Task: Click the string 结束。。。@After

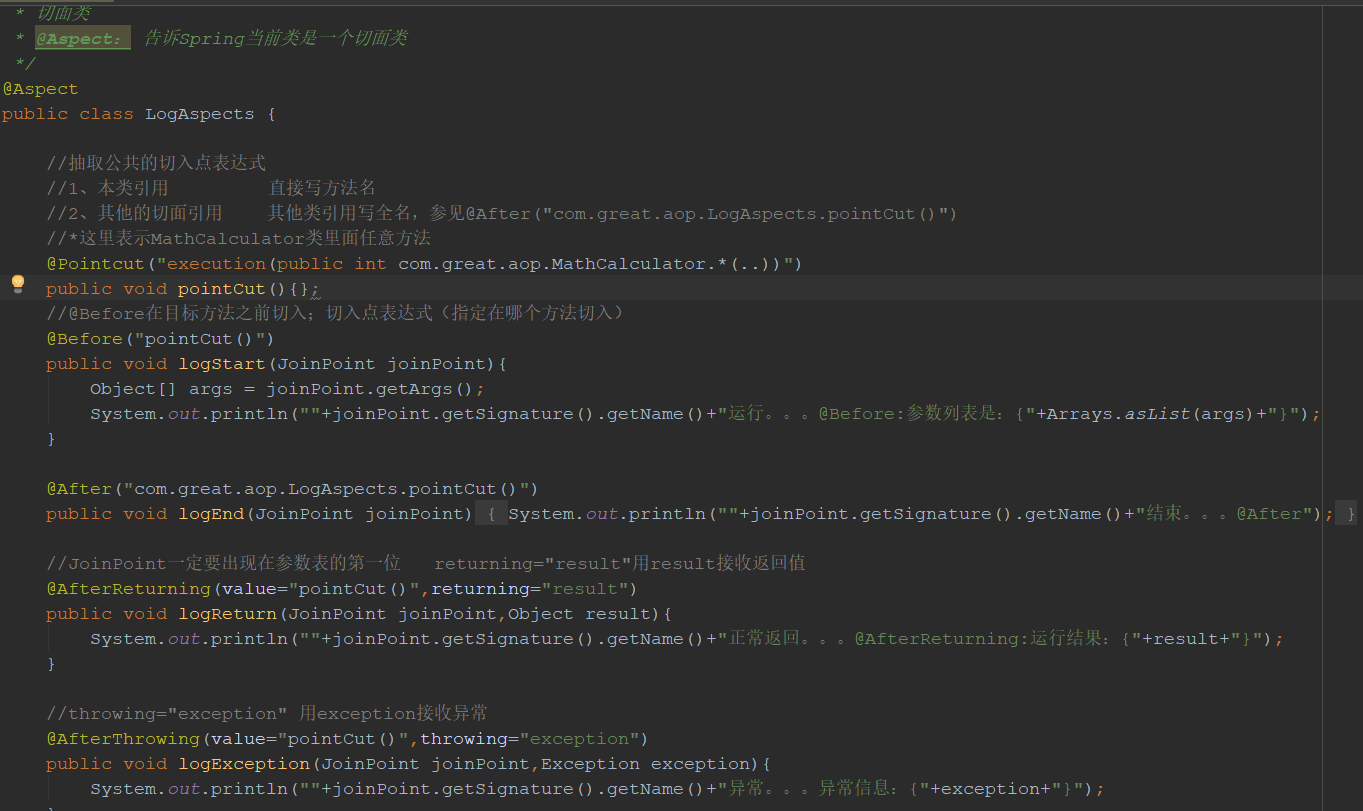Action: [x=1223, y=514]
